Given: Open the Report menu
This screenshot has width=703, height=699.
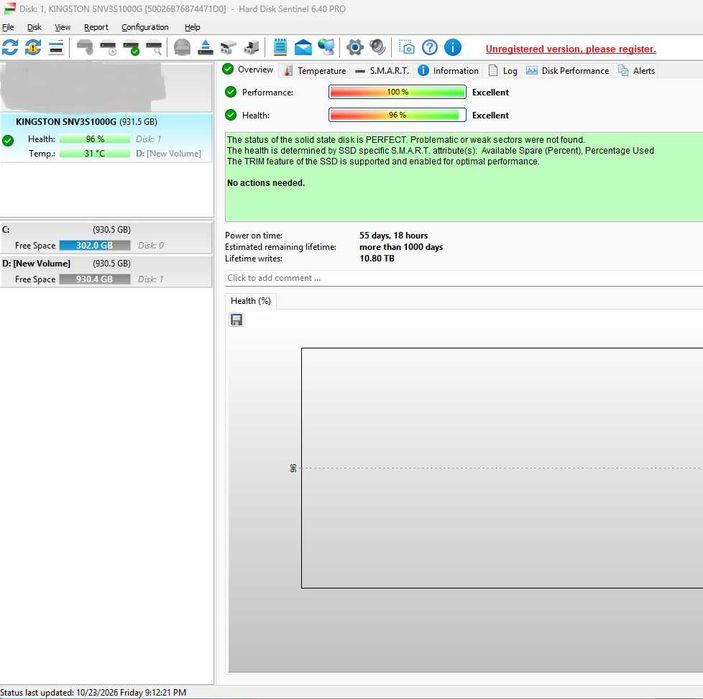Looking at the screenshot, I should point(96,27).
